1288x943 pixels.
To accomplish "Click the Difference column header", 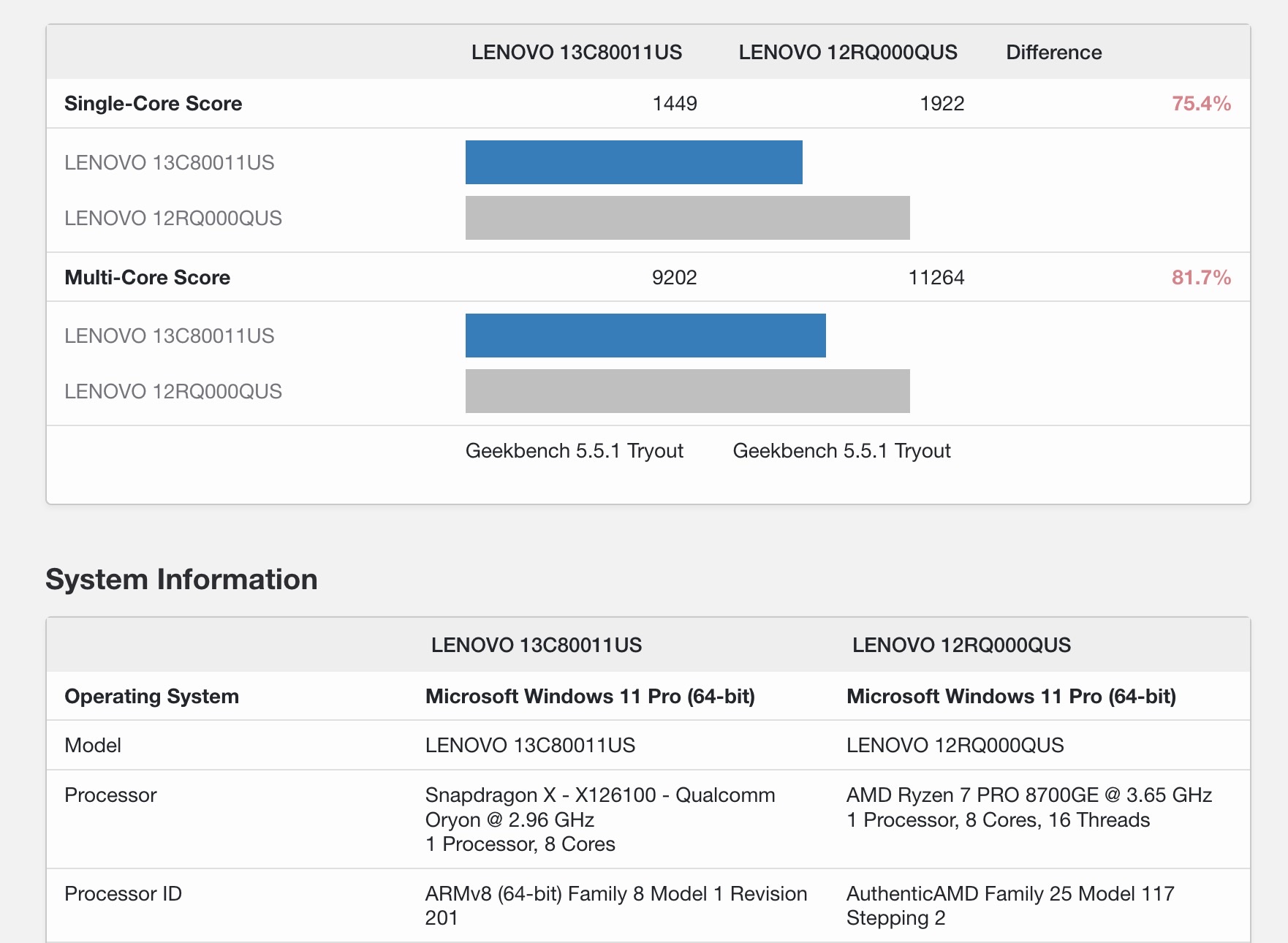I will pyautogui.click(x=1053, y=53).
